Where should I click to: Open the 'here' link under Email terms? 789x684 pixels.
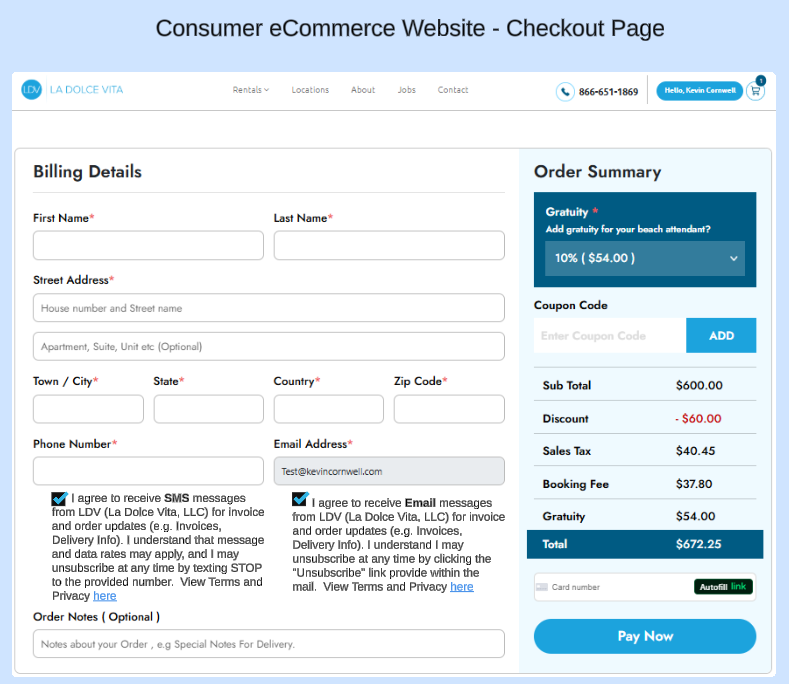[x=462, y=587]
